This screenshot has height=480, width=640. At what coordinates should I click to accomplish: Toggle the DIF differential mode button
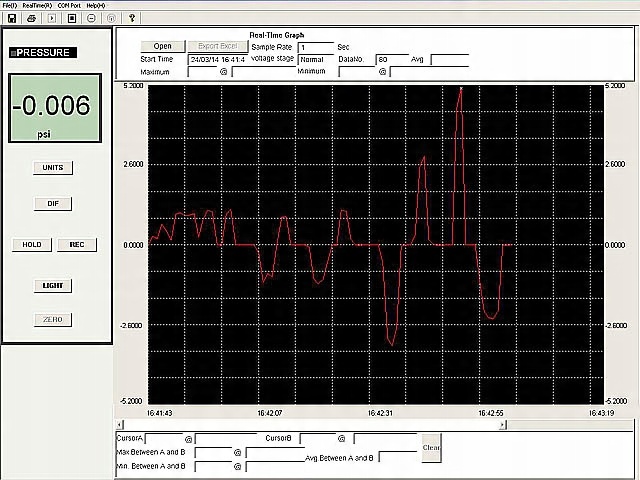[x=53, y=203]
